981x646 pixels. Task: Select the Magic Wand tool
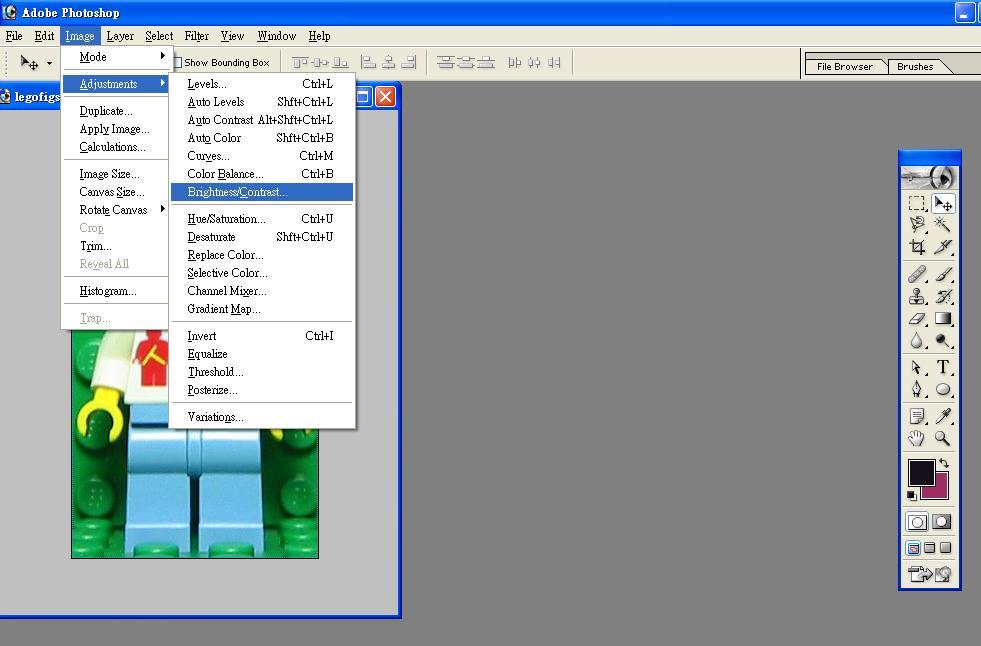pyautogui.click(x=943, y=225)
